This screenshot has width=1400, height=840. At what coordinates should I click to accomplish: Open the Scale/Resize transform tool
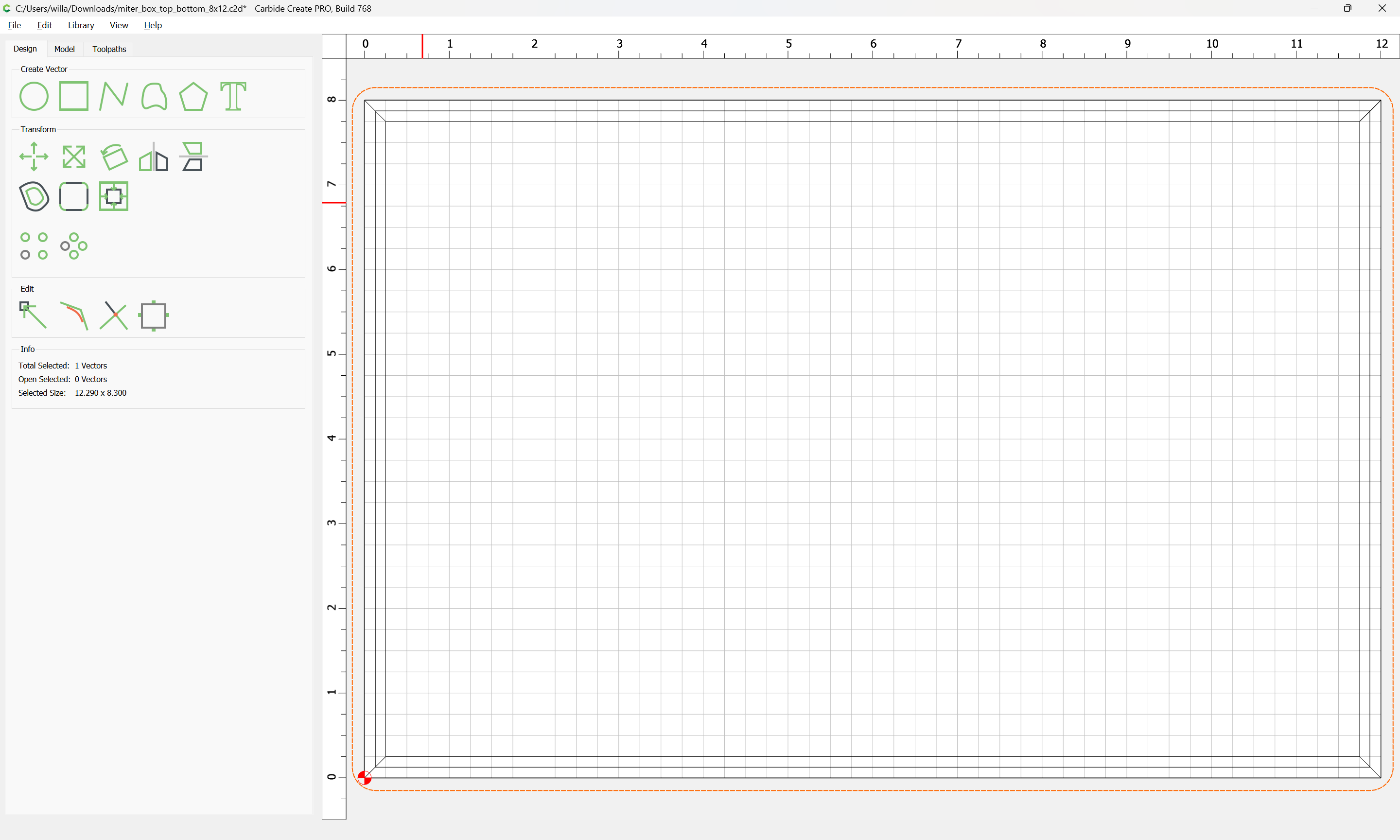(73, 157)
